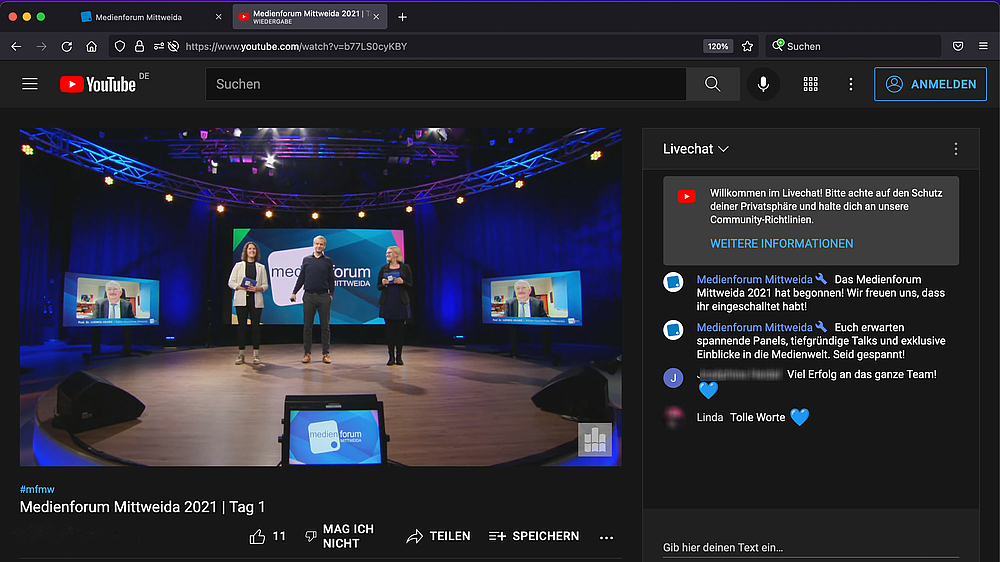Open the YouTube guide hamburger menu
Viewport: 1000px width, 562px height.
(x=30, y=84)
